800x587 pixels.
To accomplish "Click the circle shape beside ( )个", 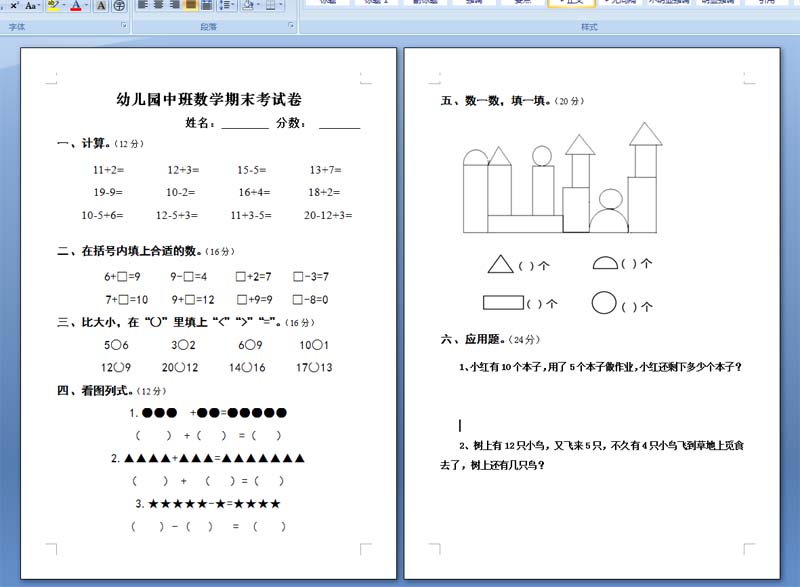I will click(x=604, y=302).
